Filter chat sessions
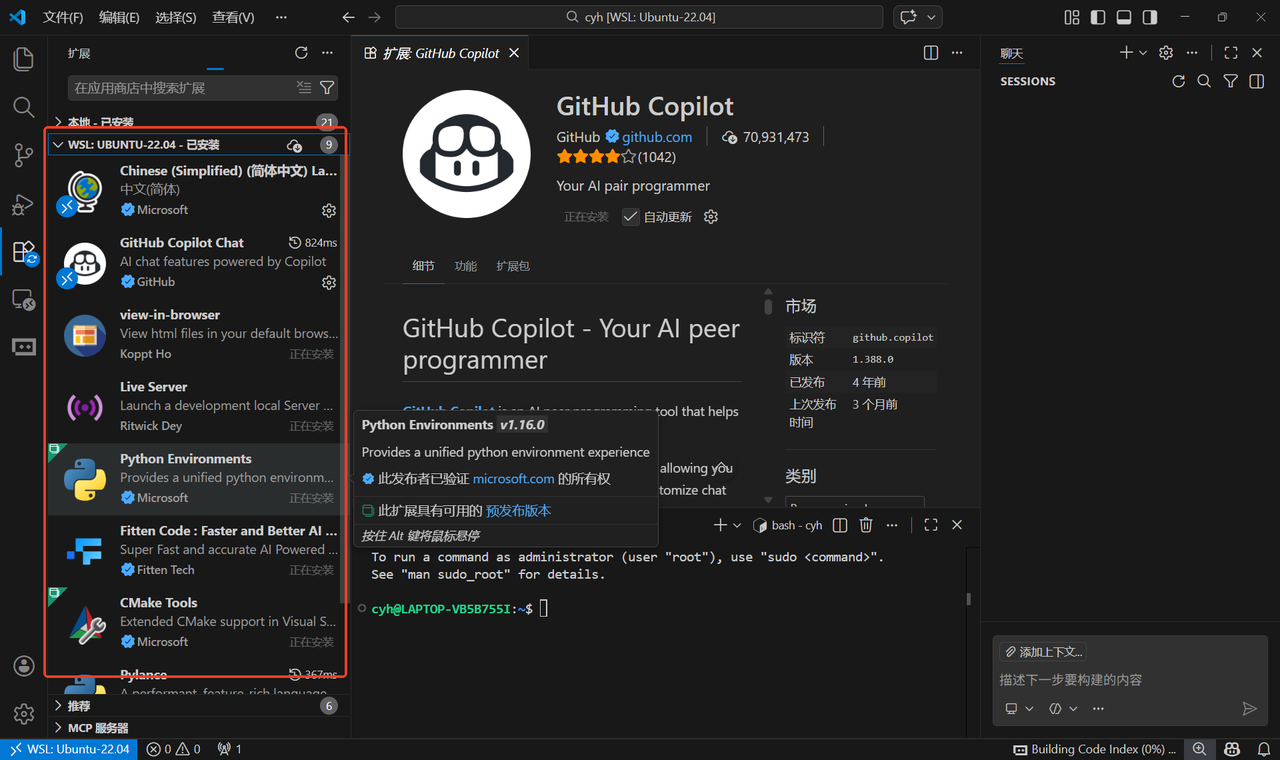This screenshot has width=1280, height=760. (1231, 81)
